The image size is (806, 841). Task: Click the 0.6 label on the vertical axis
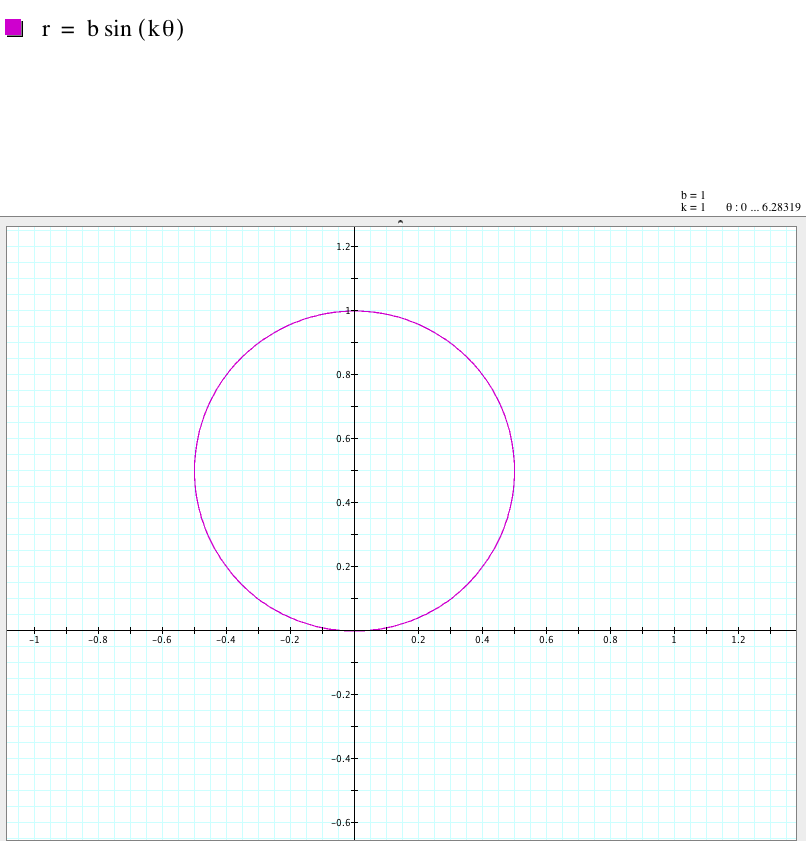(x=343, y=438)
